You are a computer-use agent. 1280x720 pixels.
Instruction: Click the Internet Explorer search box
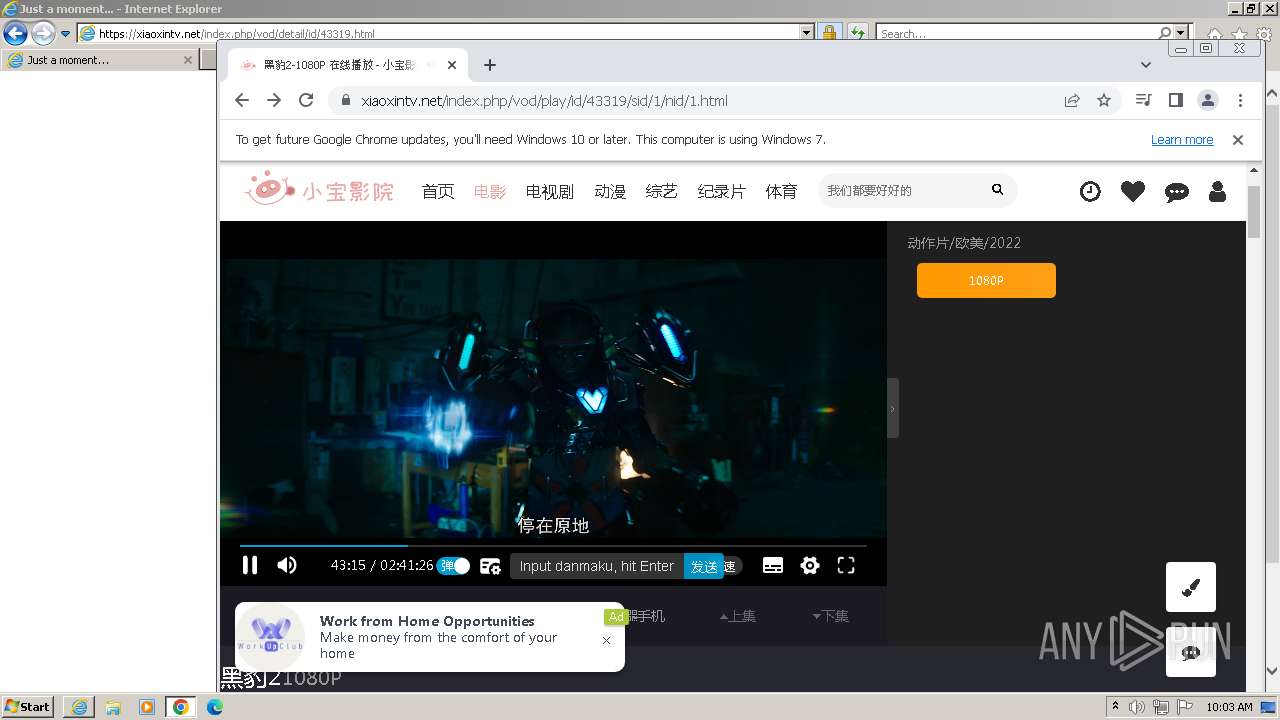click(x=1017, y=33)
